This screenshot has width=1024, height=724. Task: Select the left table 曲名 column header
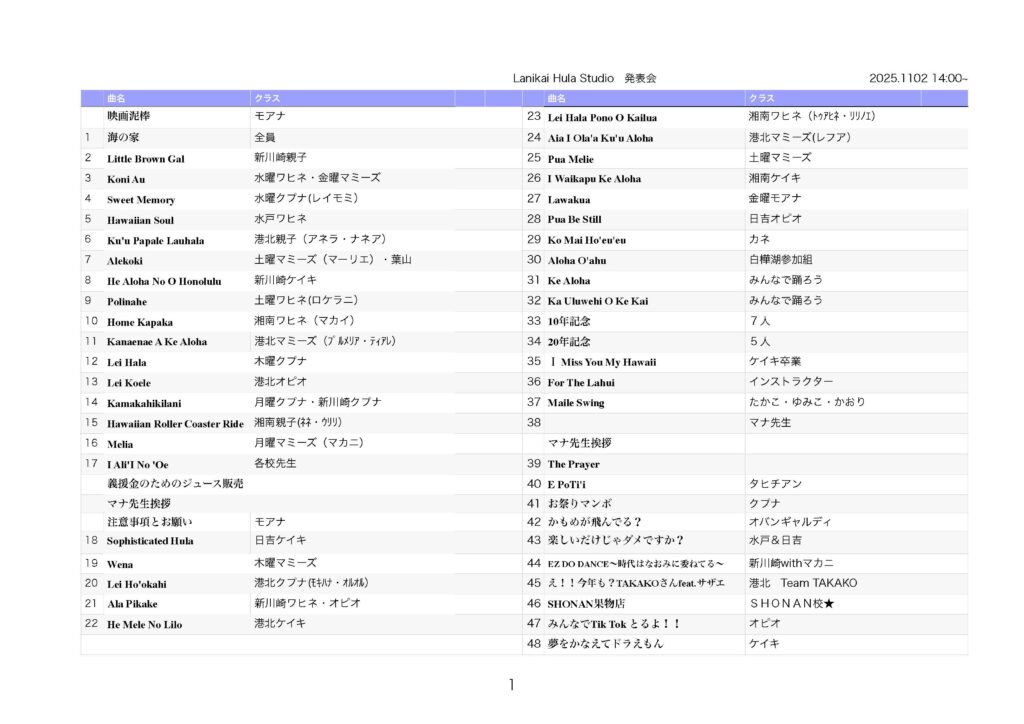(117, 98)
